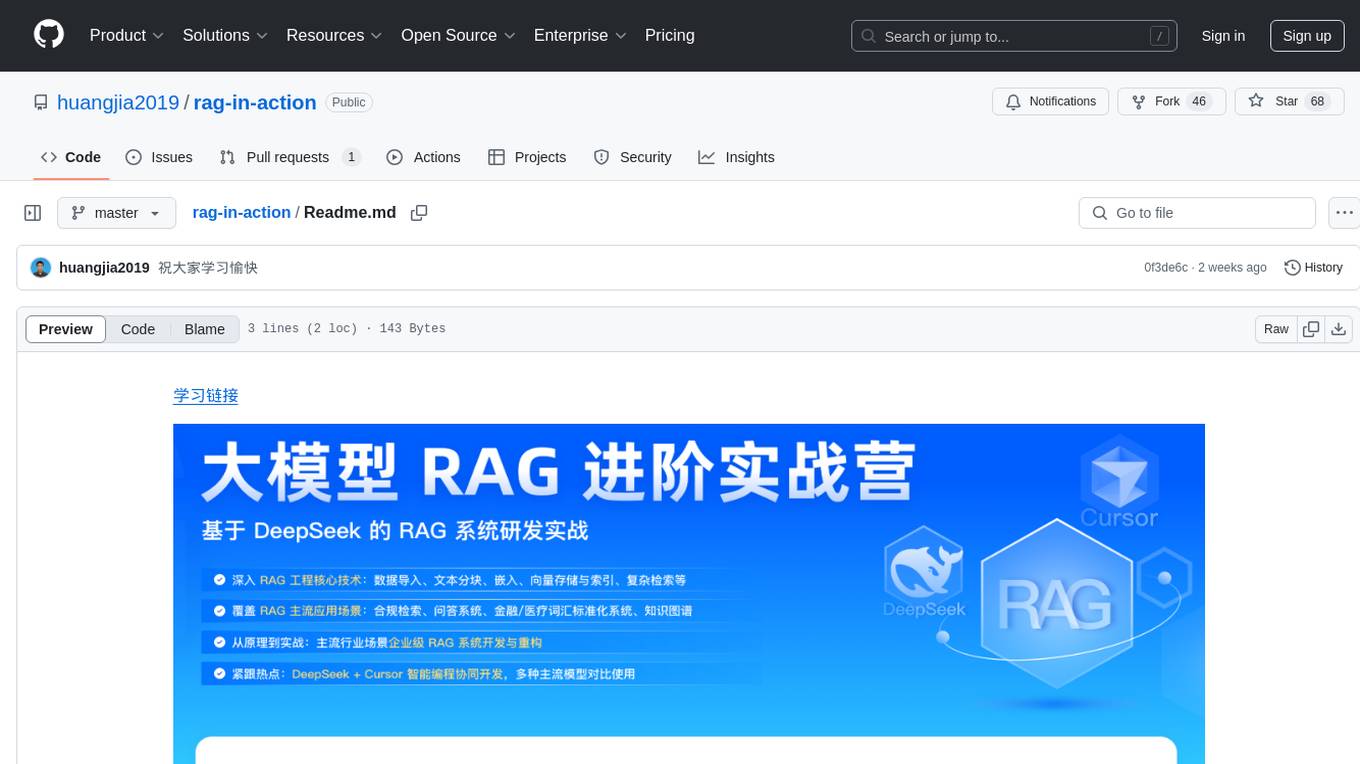Open commit author name huangjia2019
1360x764 pixels.
pos(104,268)
